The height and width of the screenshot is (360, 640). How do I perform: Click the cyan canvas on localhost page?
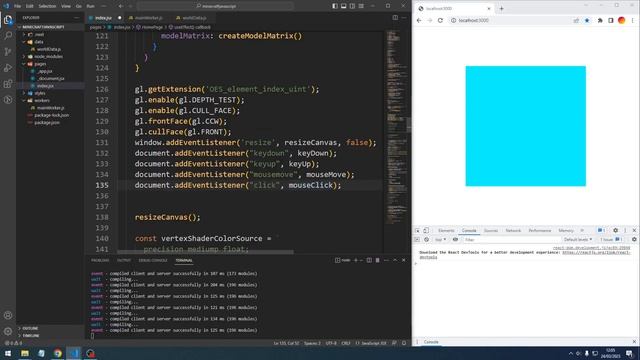(525, 126)
